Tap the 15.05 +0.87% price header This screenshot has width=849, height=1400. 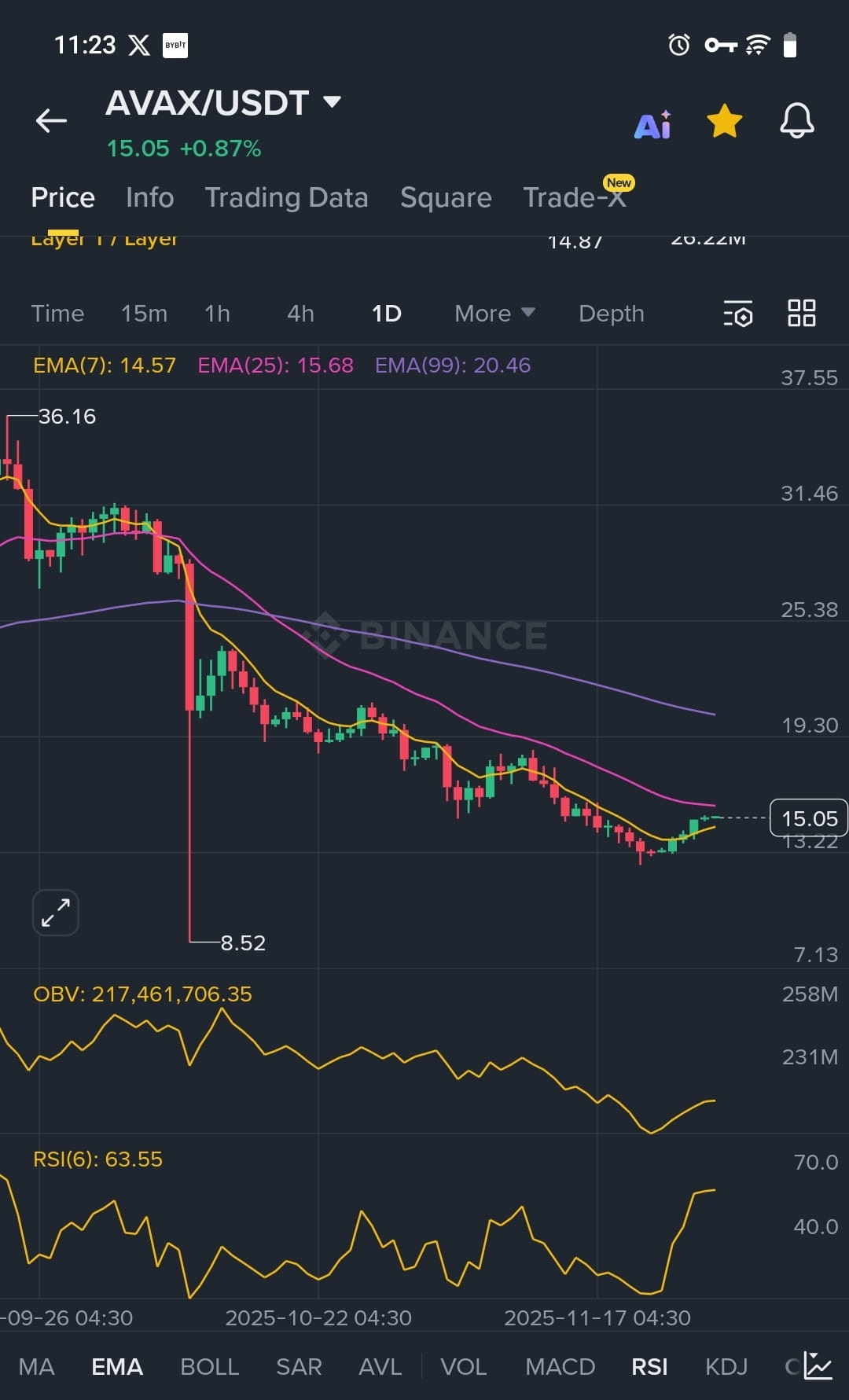click(184, 149)
